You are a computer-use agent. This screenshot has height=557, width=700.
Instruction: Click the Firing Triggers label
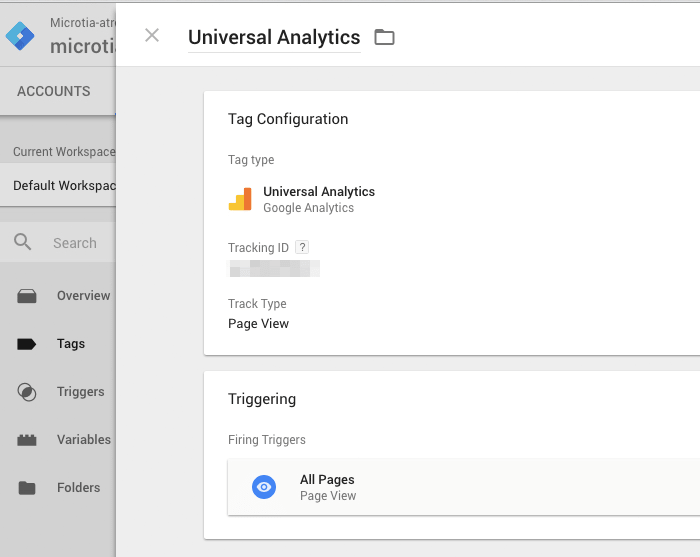(267, 440)
